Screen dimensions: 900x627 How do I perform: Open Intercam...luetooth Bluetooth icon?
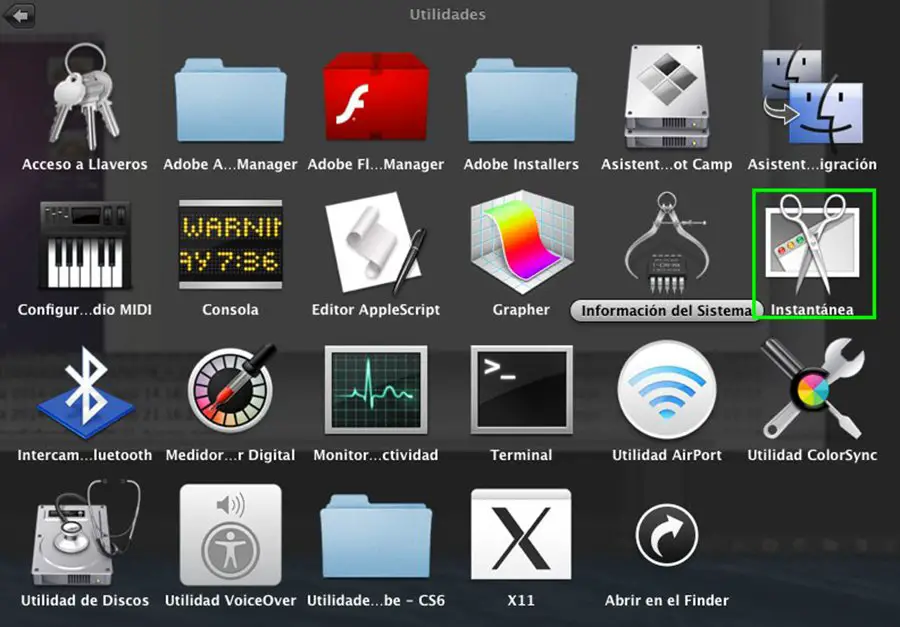click(x=85, y=392)
